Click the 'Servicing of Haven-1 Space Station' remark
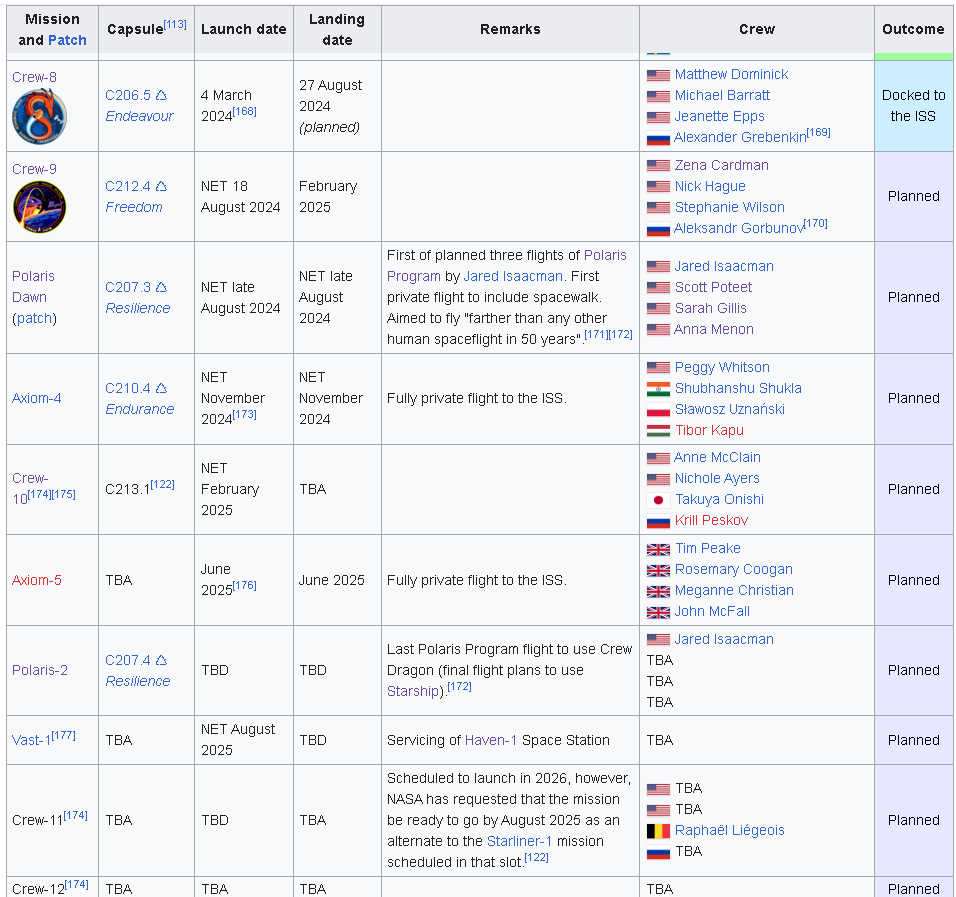Viewport: 956px width, 897px height. [498, 740]
